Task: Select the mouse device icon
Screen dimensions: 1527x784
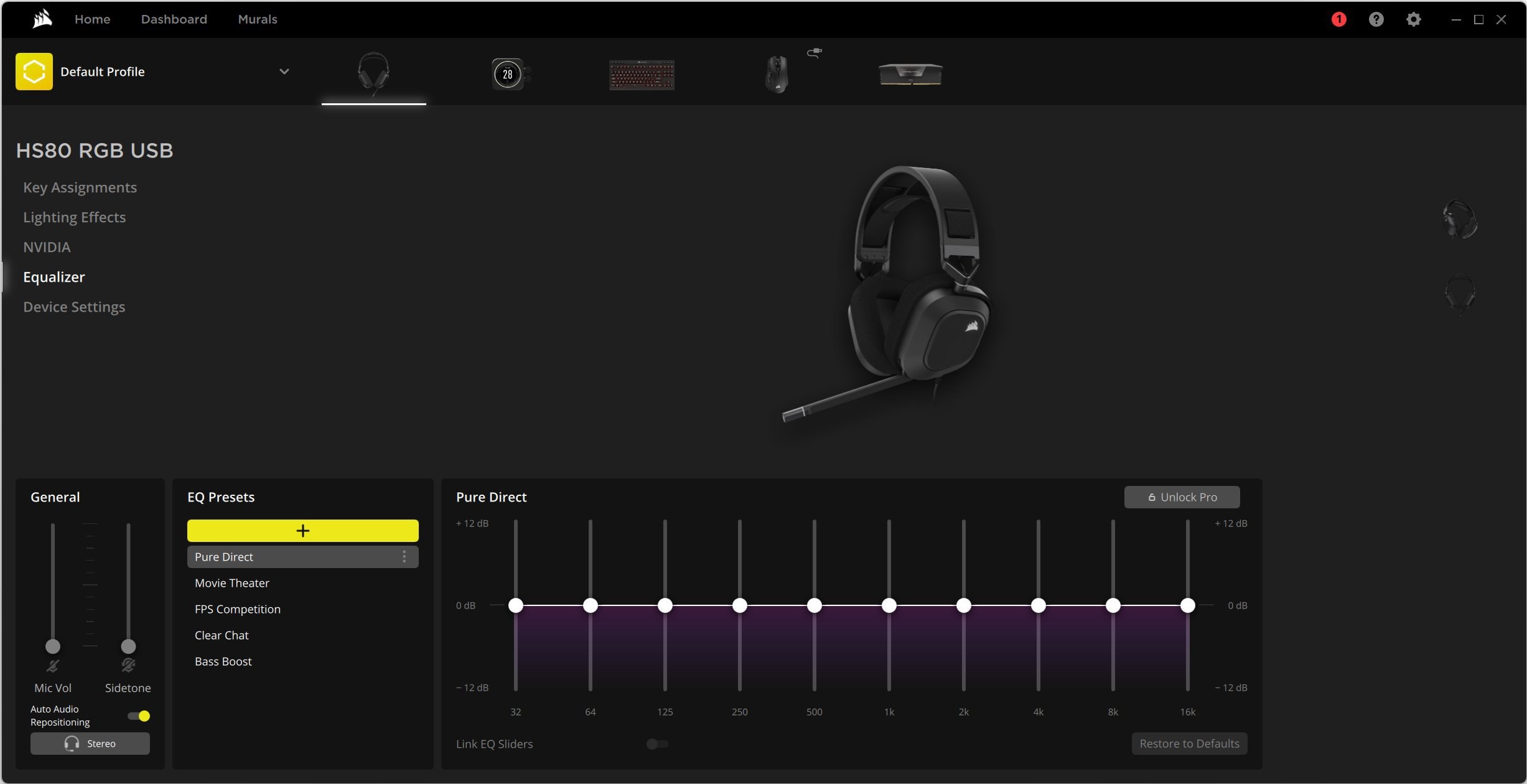Action: (777, 74)
